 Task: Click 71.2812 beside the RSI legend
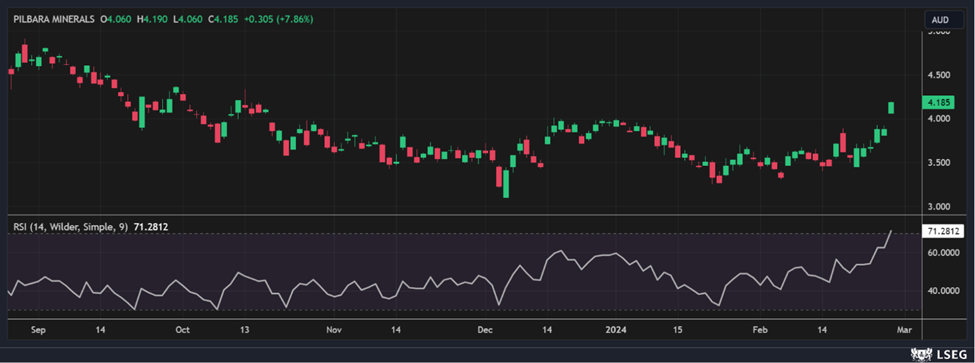[150, 228]
